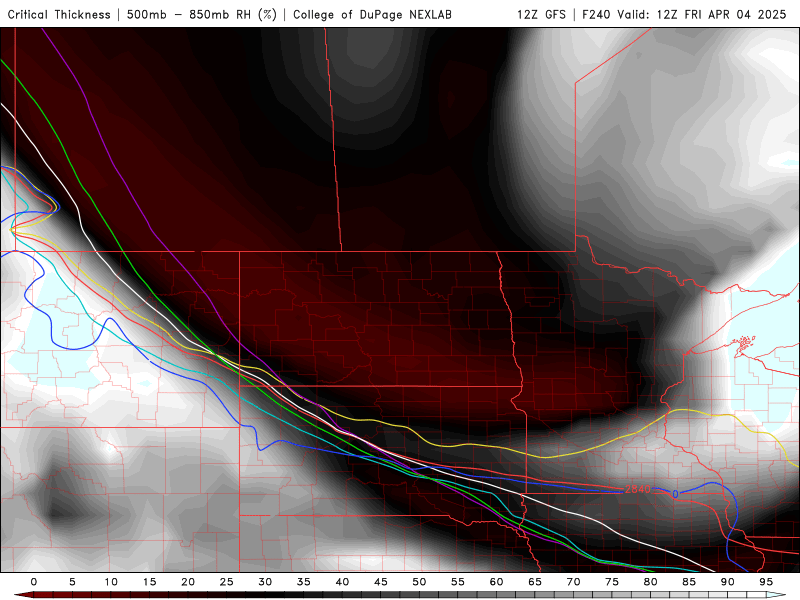This screenshot has width=800, height=600.
Task: Click the '65' value on the color scale
Action: pyautogui.click(x=535, y=582)
